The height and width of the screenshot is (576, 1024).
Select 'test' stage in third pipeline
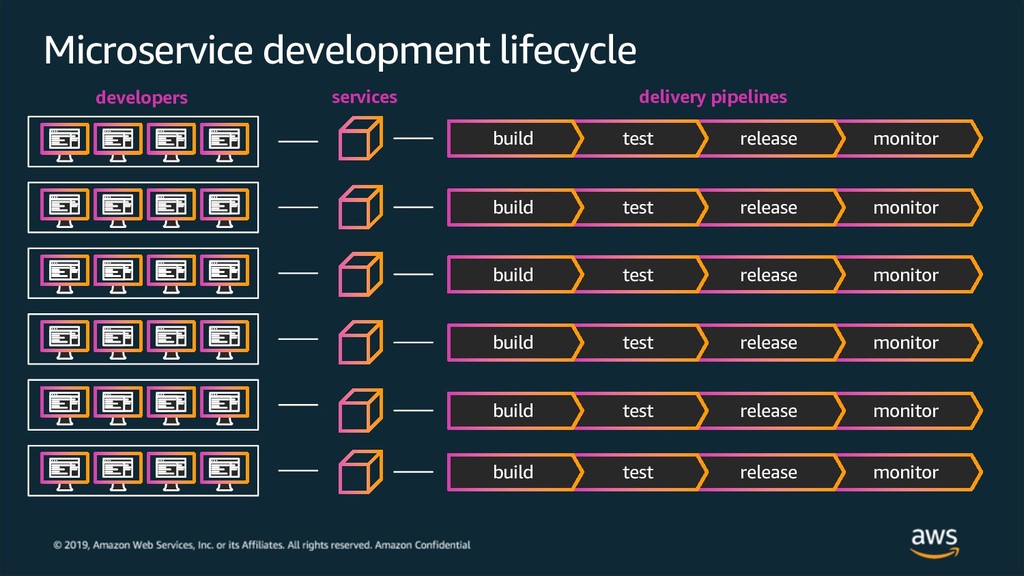[x=638, y=274]
